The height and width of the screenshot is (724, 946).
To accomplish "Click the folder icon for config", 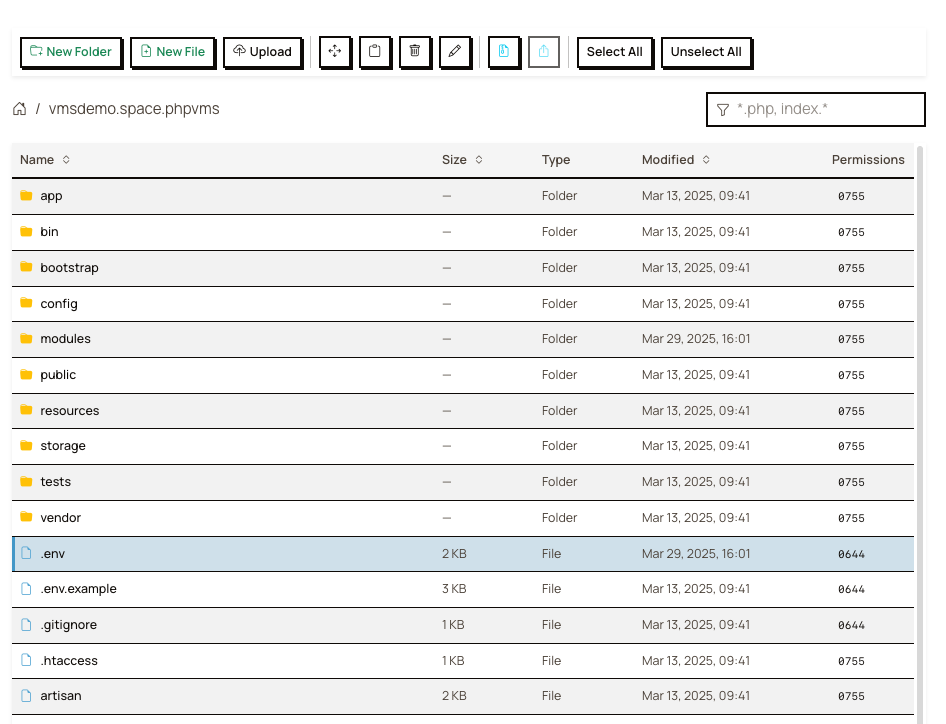I will click(26, 303).
